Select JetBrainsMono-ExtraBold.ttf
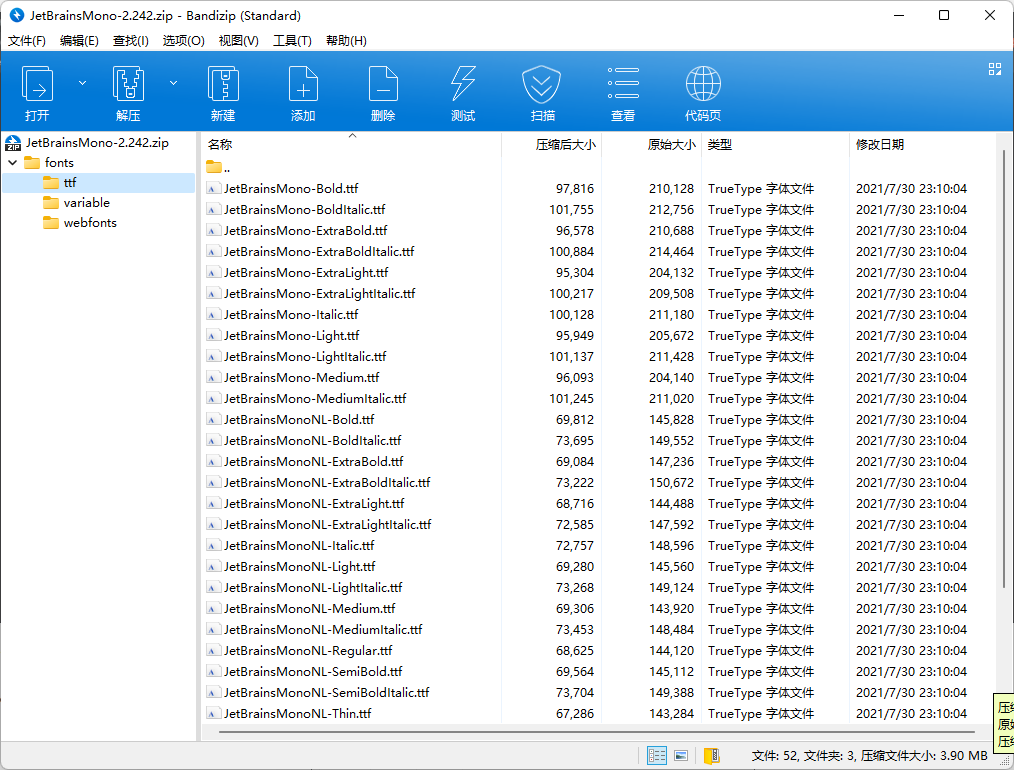Image resolution: width=1014 pixels, height=770 pixels. click(305, 230)
